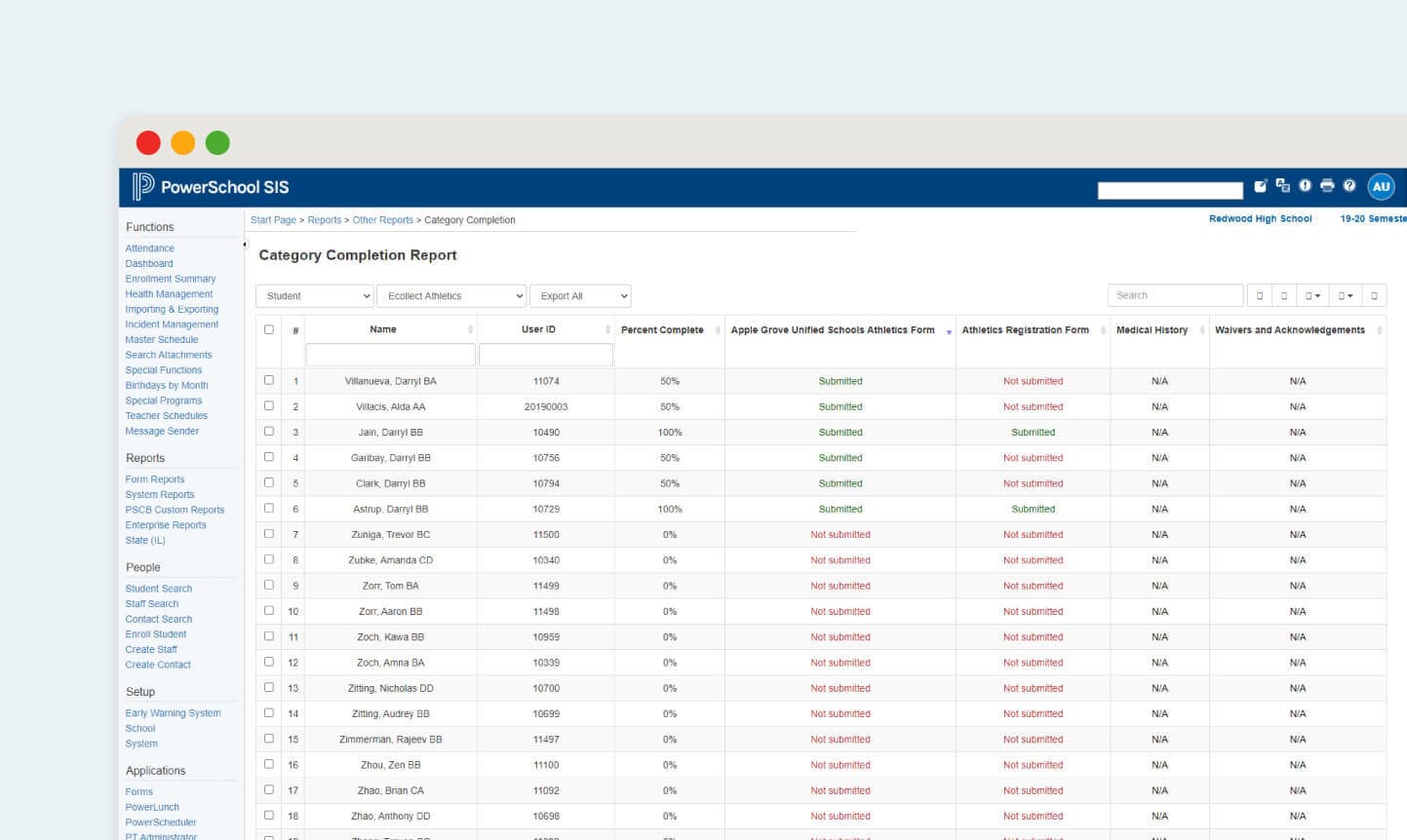This screenshot has width=1407, height=840.
Task: Click the report submission icon near the search bar
Action: coord(1259,185)
